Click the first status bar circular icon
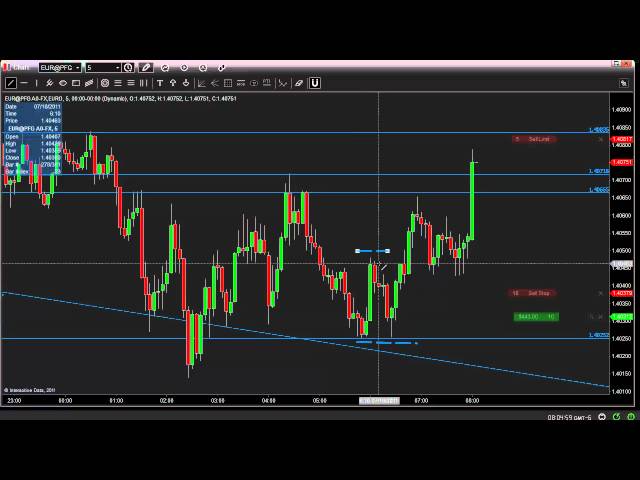640x480 pixels. pos(602,417)
